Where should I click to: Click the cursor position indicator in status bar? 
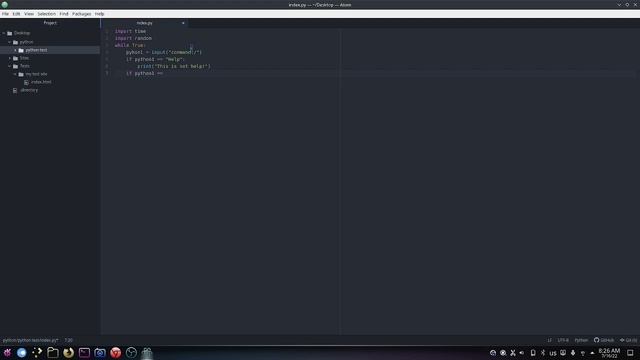click(x=69, y=340)
